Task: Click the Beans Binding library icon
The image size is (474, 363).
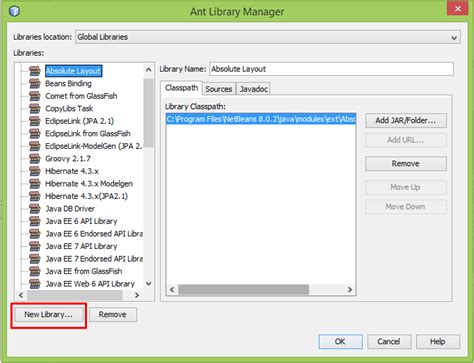Action: (x=35, y=83)
